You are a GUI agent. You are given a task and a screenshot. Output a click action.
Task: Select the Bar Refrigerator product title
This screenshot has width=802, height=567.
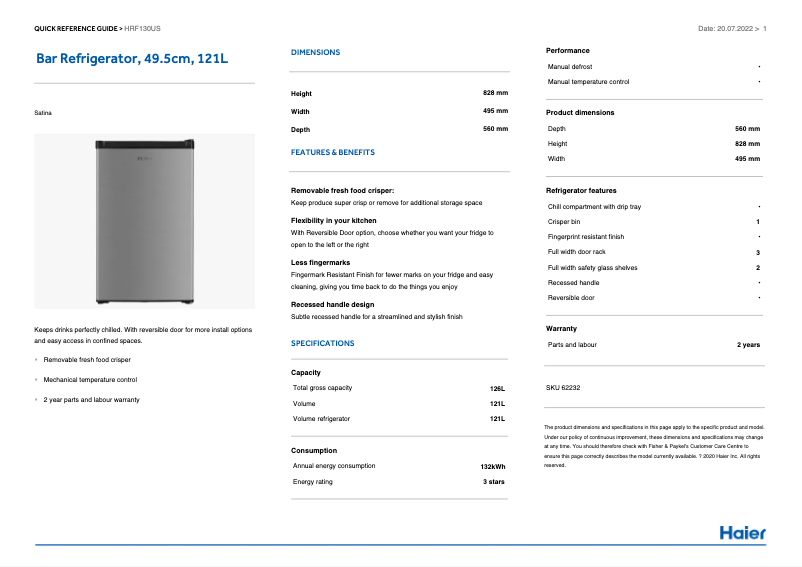point(132,60)
